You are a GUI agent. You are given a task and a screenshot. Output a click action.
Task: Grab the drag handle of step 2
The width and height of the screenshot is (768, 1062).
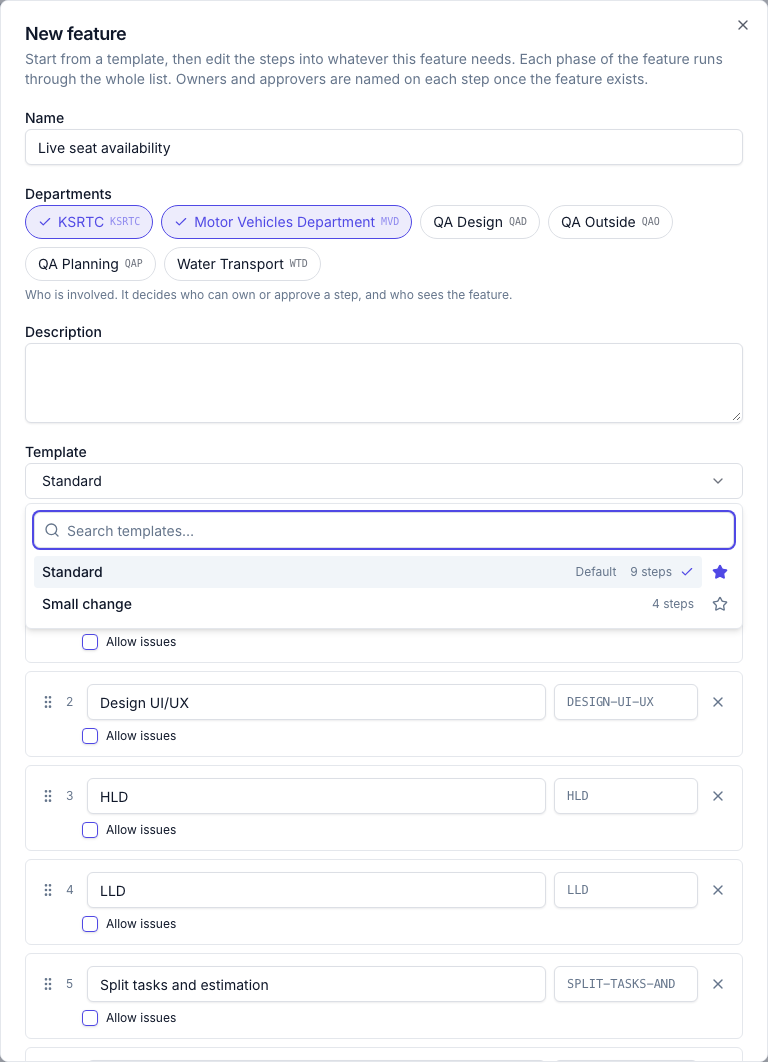point(48,702)
